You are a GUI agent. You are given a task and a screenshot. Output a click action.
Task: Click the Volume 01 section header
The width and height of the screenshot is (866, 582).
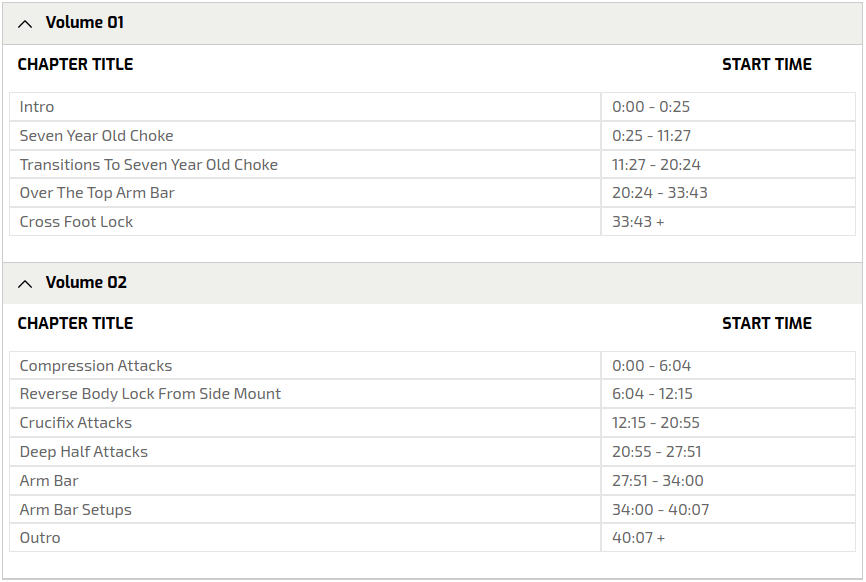[85, 22]
